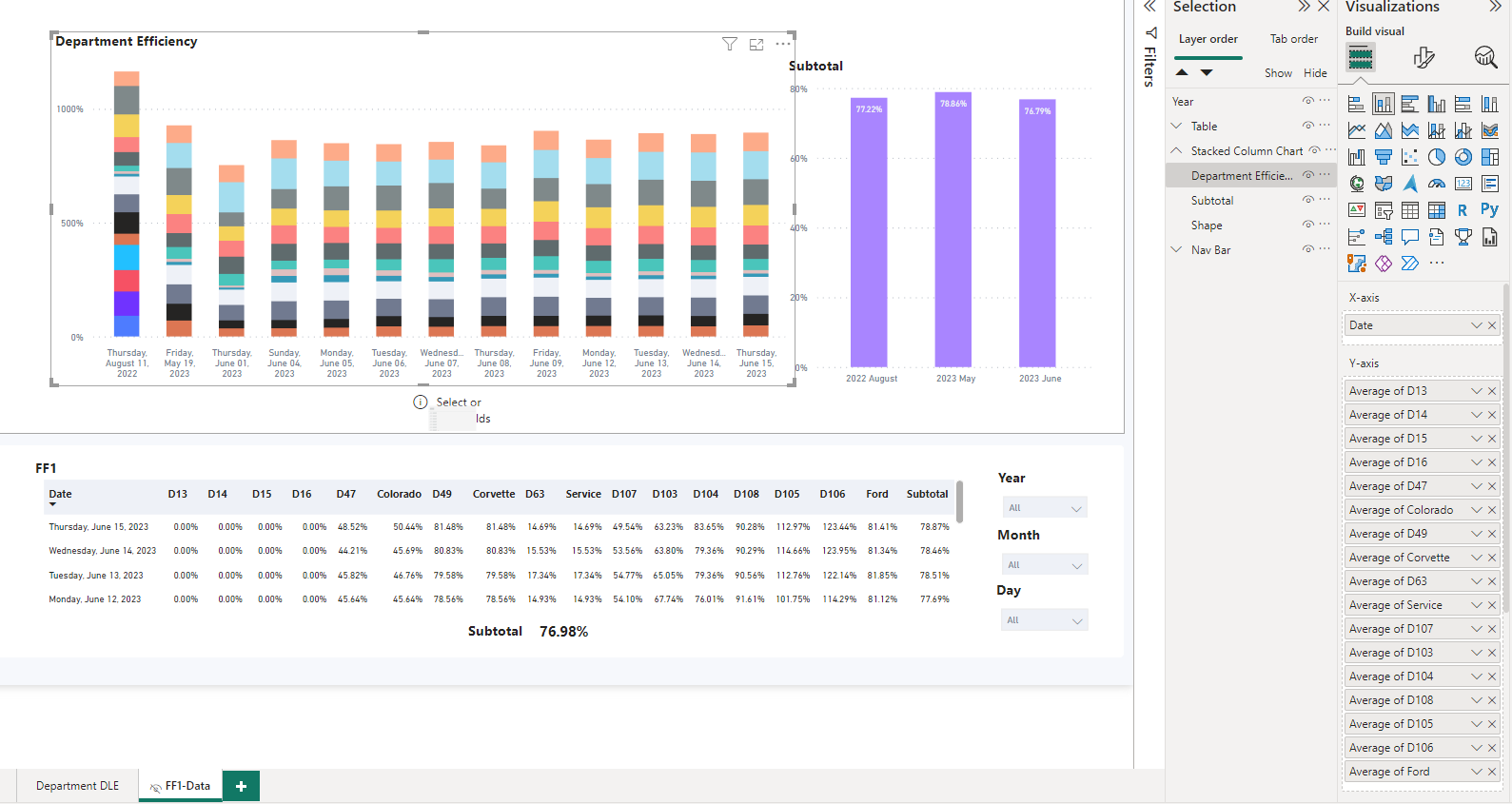
Task: Choose the decomposition tree visual icon
Action: click(x=1384, y=237)
